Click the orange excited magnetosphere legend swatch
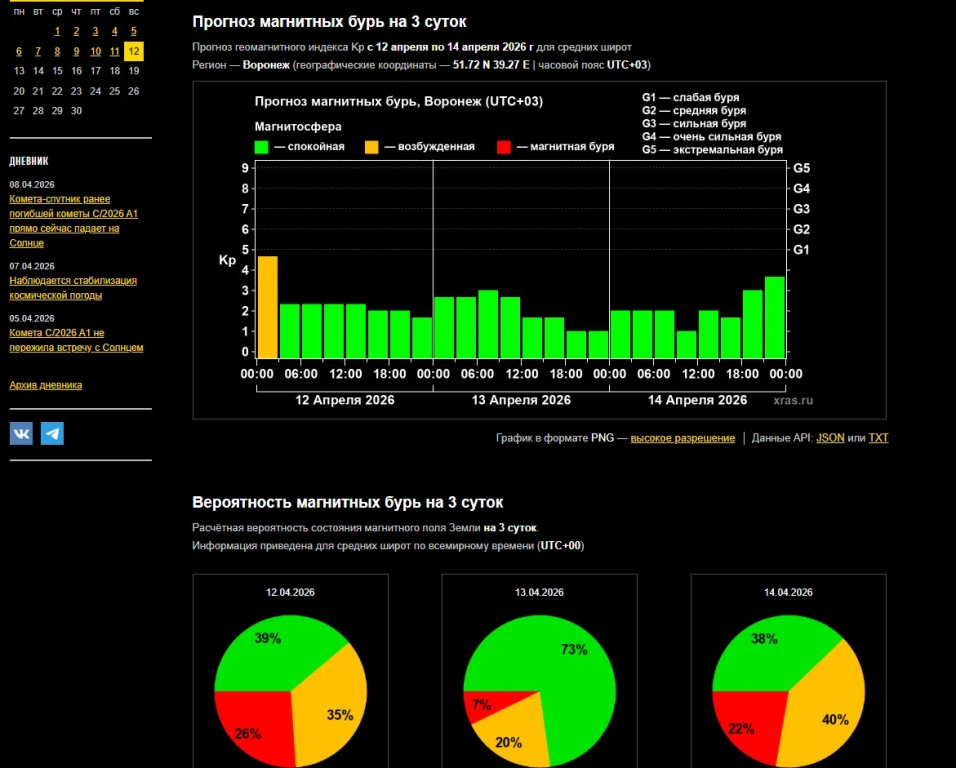The image size is (956, 768). click(371, 147)
